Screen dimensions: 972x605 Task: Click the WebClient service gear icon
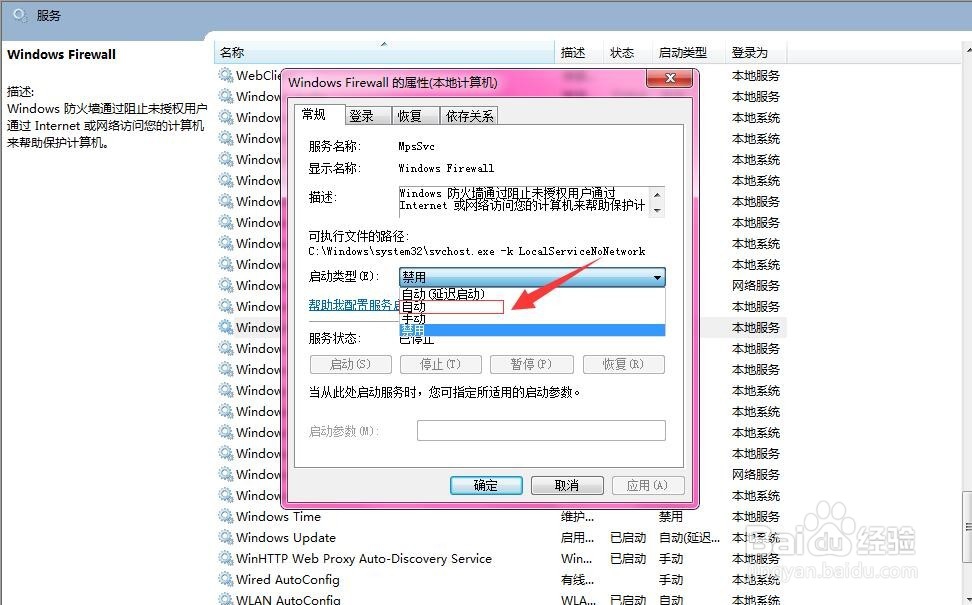(x=226, y=76)
